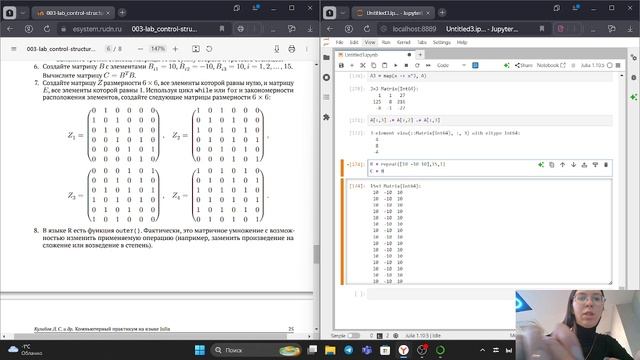
Task: Open a new launcher tab in JupyterLab
Action: (420, 54)
